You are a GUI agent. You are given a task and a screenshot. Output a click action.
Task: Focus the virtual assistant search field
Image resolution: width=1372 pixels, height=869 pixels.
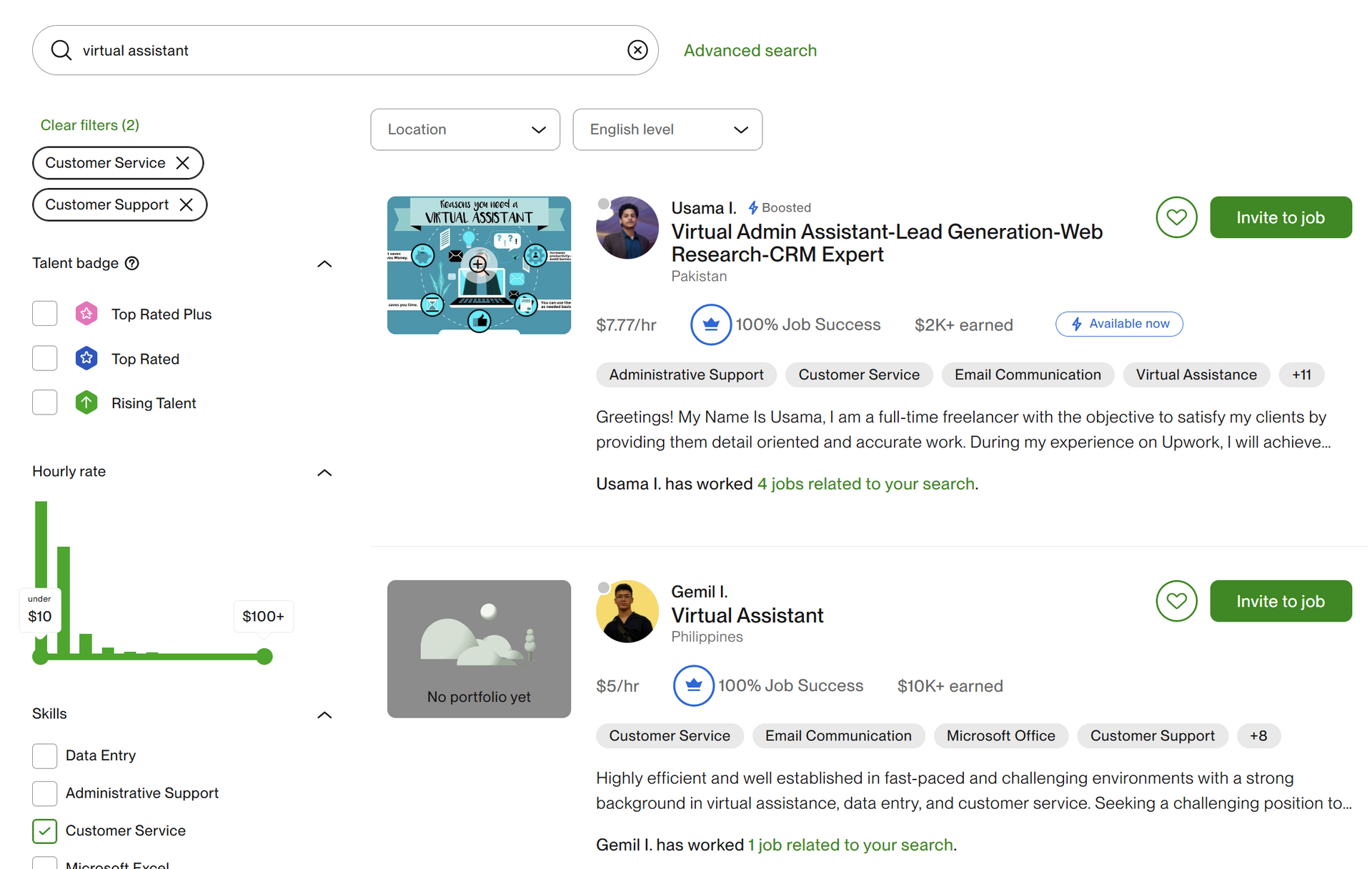pos(345,50)
